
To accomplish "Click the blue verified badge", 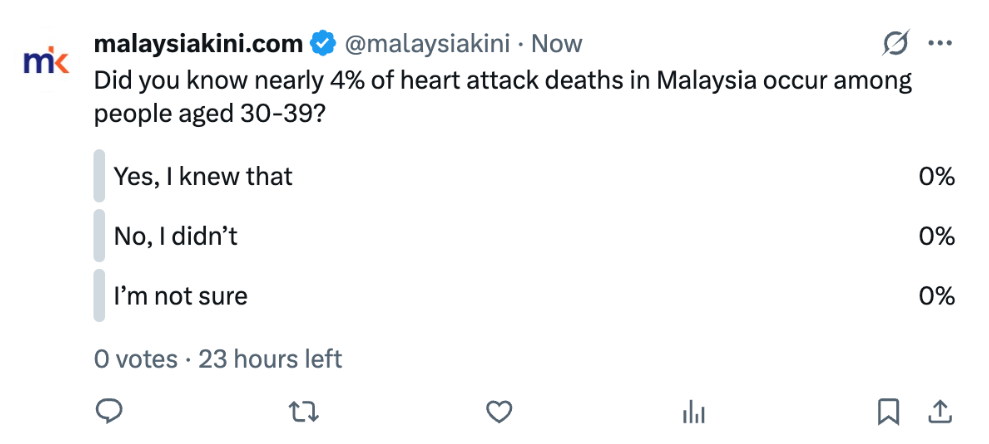I will [x=322, y=44].
